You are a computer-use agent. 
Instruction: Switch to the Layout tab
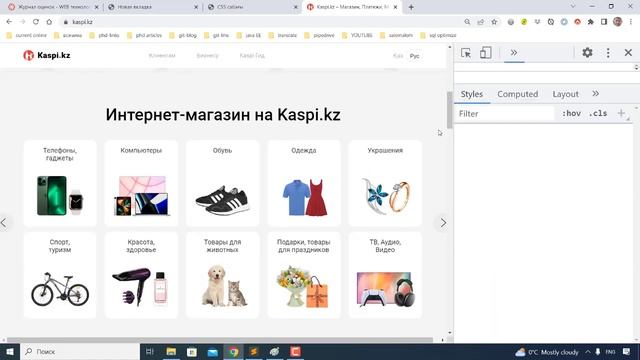coord(565,94)
